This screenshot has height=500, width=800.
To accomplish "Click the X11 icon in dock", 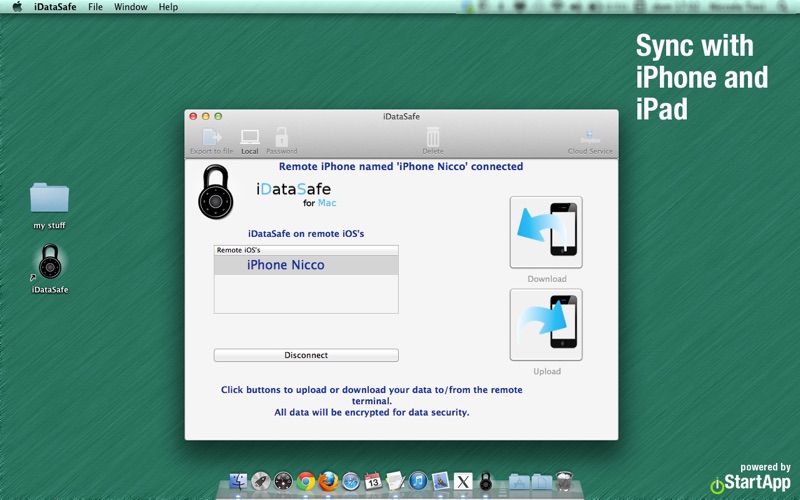I will pos(463,481).
